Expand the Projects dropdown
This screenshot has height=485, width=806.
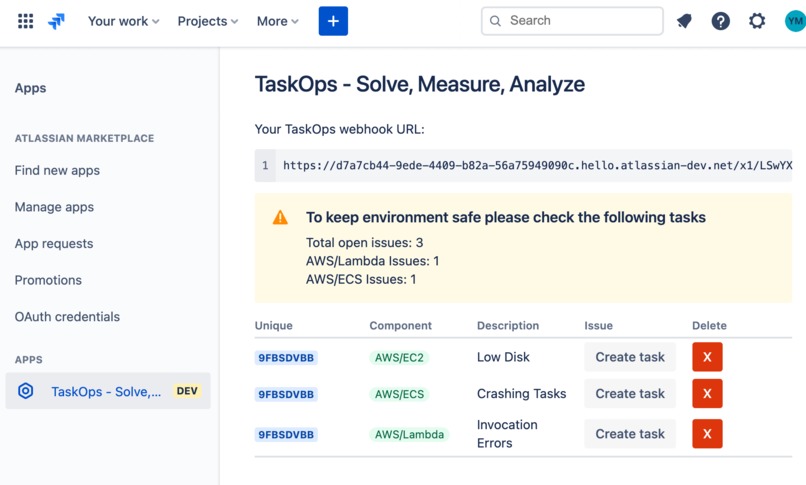208,21
